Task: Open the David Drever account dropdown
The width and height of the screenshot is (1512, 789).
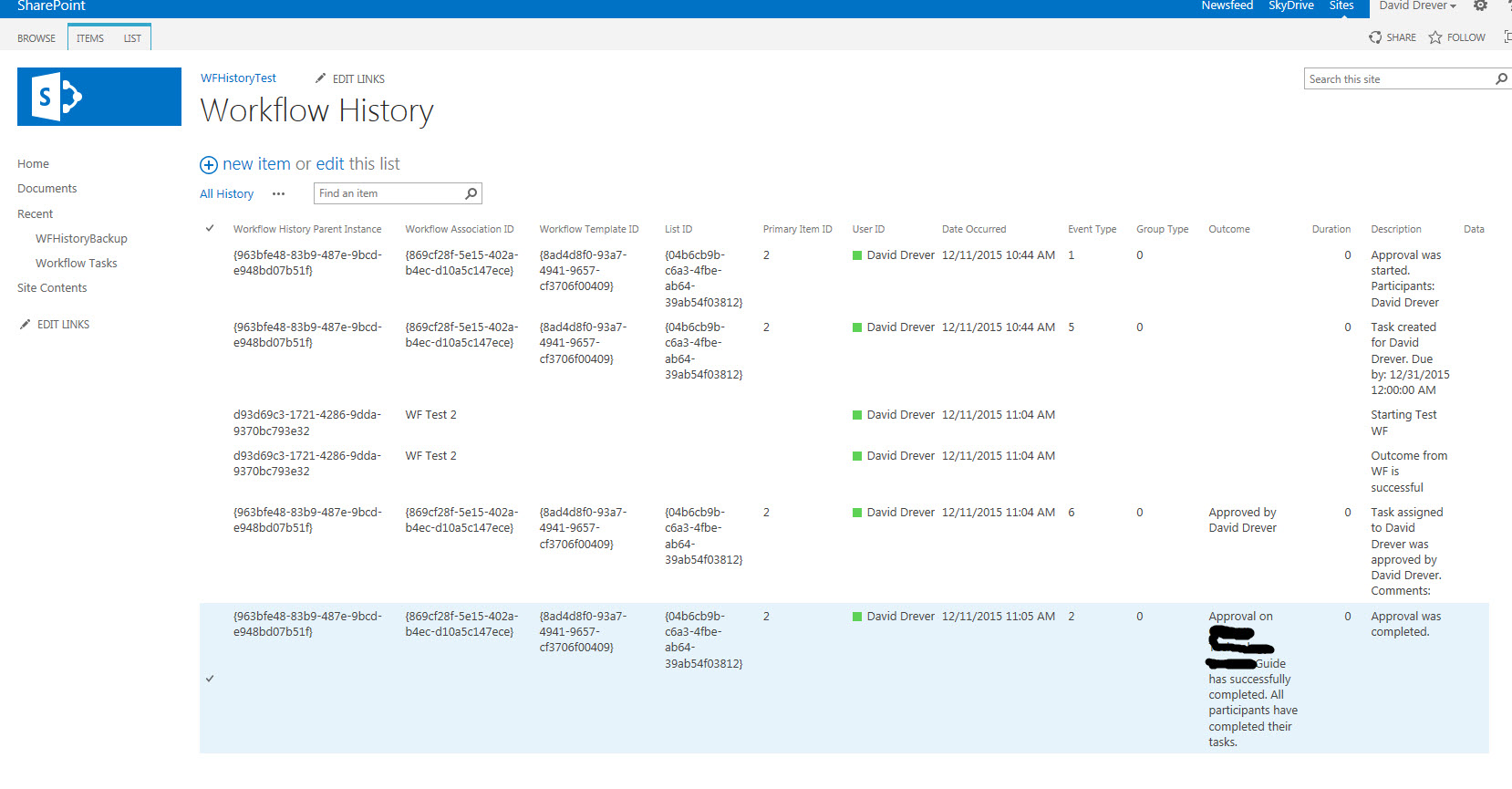Action: [1417, 5]
